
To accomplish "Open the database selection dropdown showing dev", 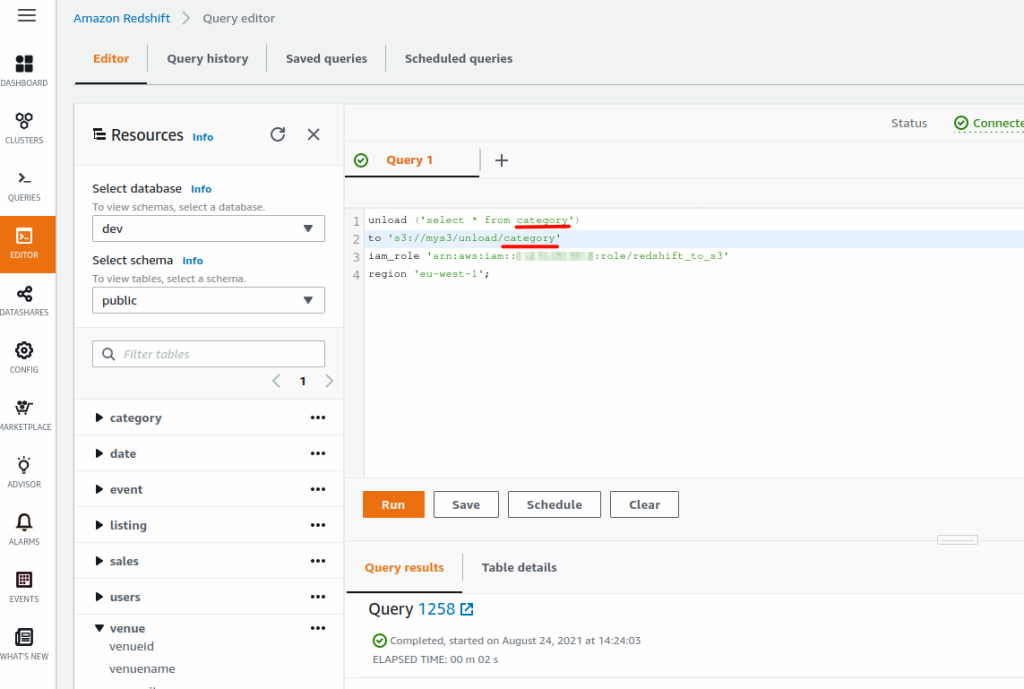I will tap(208, 228).
